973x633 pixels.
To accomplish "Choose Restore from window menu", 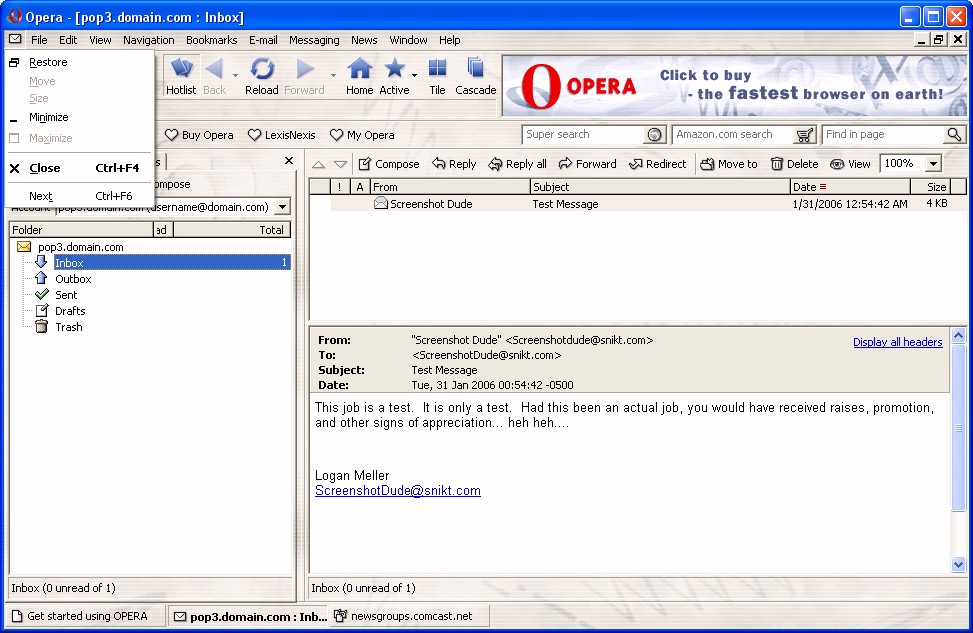I will point(79,62).
